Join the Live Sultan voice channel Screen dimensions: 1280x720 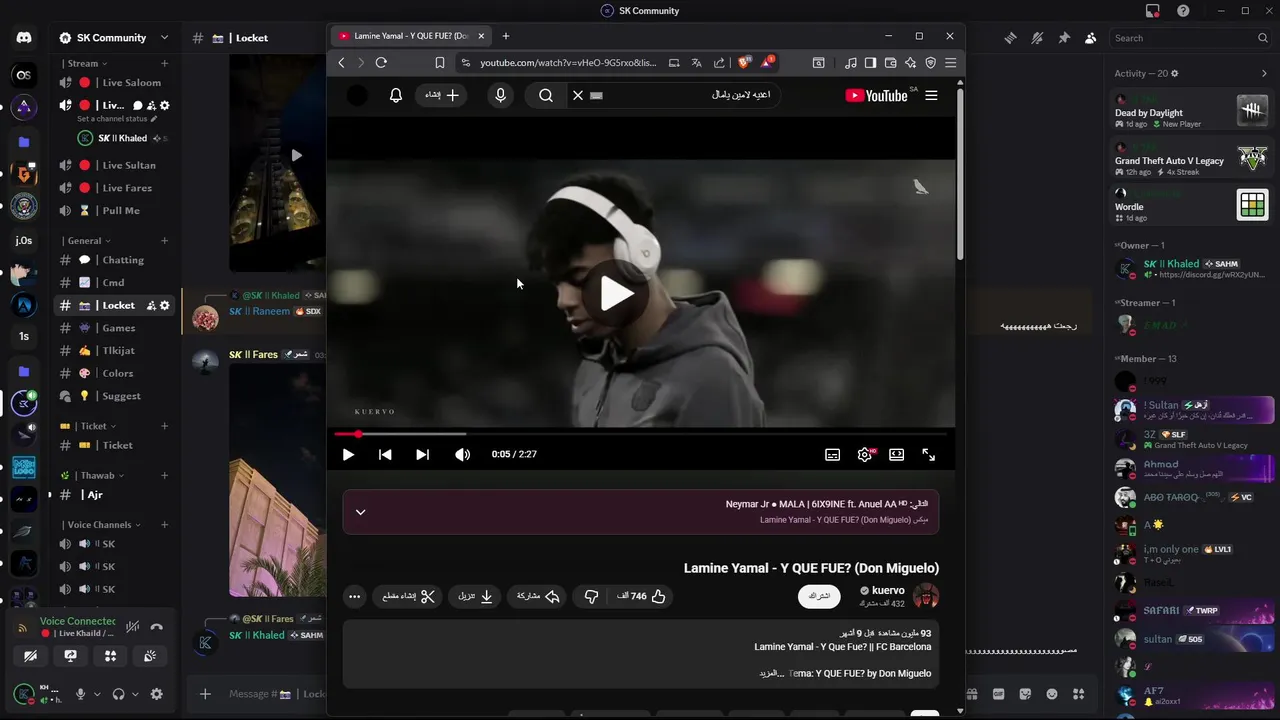(x=114, y=165)
